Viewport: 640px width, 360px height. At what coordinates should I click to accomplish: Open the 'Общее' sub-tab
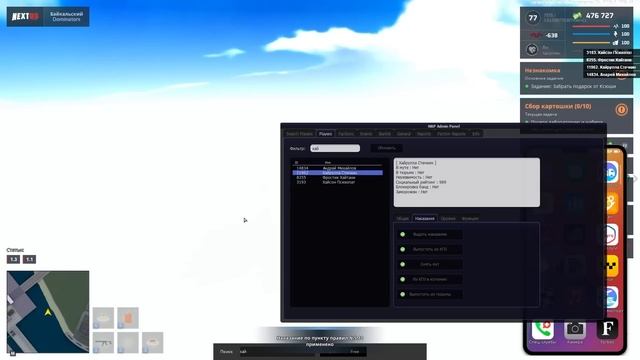pyautogui.click(x=402, y=219)
